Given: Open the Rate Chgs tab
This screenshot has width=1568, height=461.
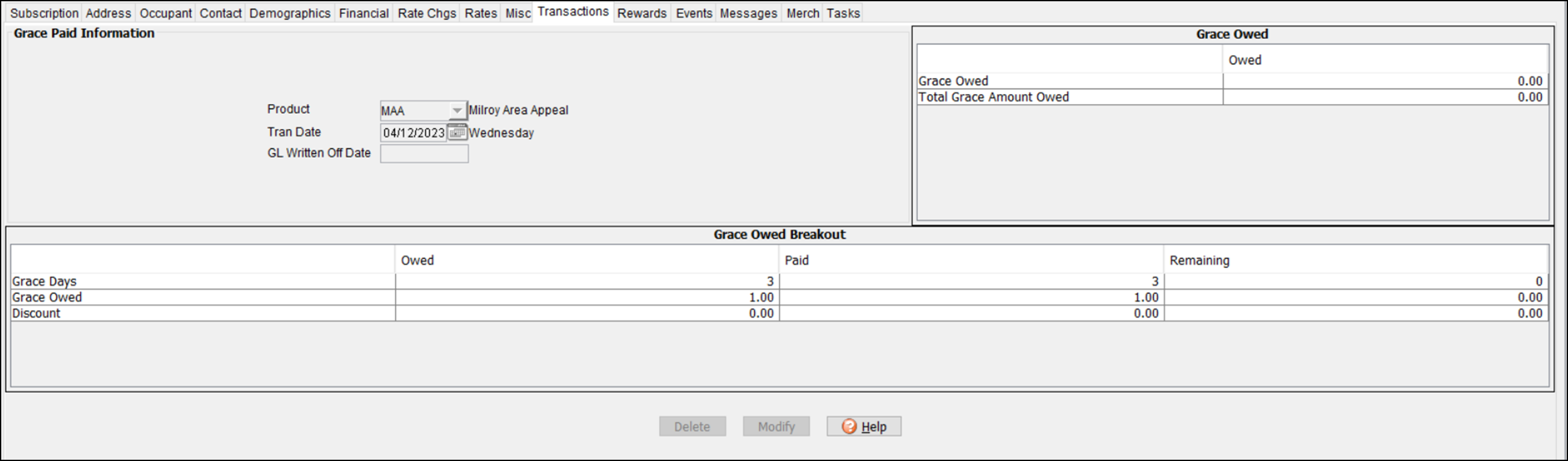Looking at the screenshot, I should [x=427, y=13].
